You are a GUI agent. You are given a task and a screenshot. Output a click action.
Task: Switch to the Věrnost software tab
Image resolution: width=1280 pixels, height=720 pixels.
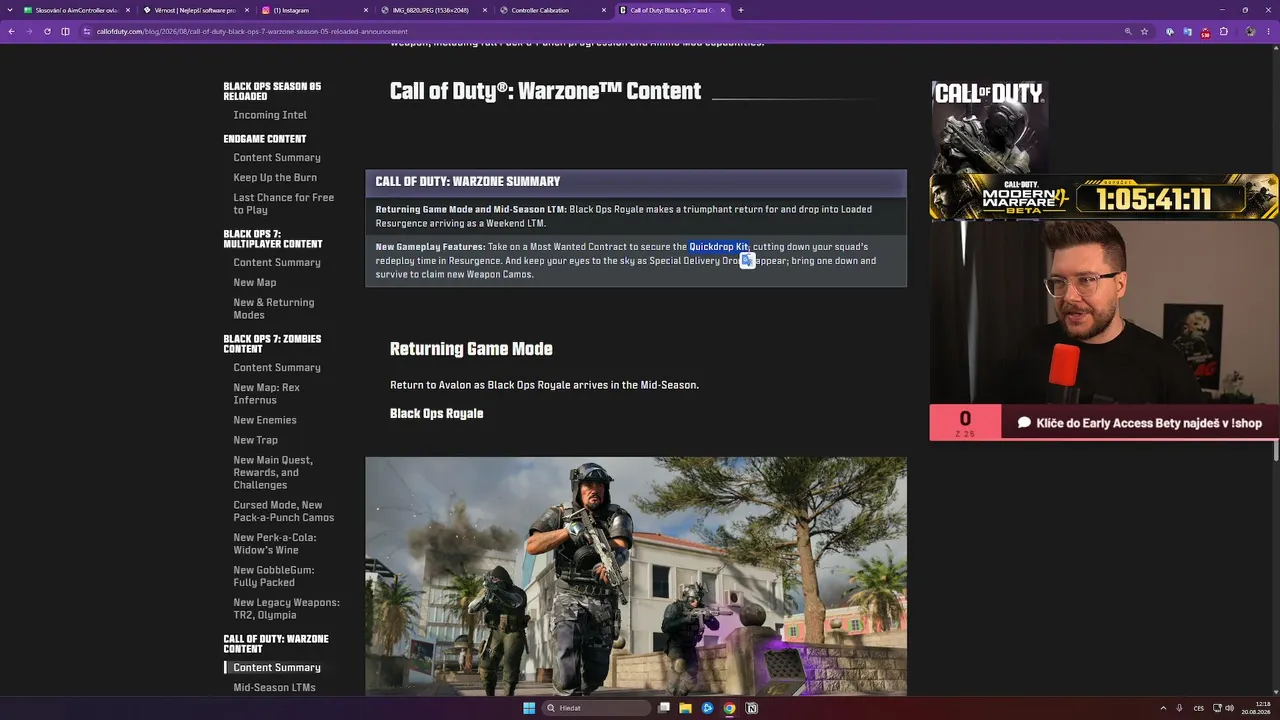[195, 10]
